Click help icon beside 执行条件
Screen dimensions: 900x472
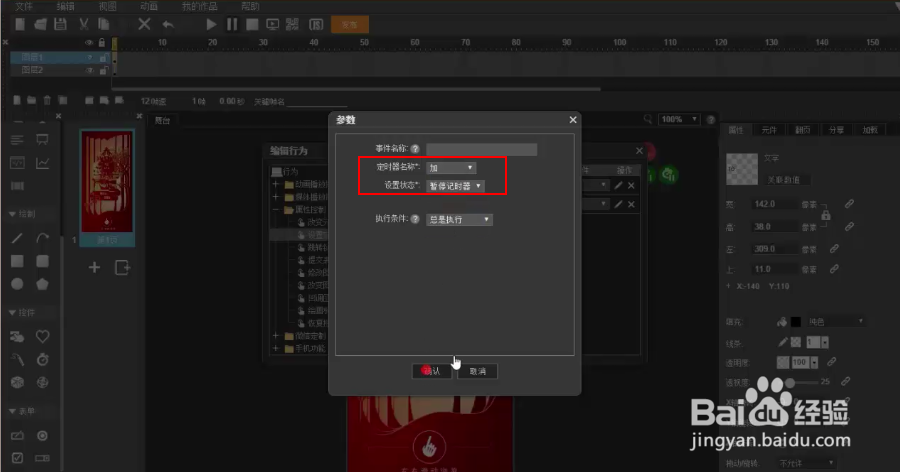point(415,219)
